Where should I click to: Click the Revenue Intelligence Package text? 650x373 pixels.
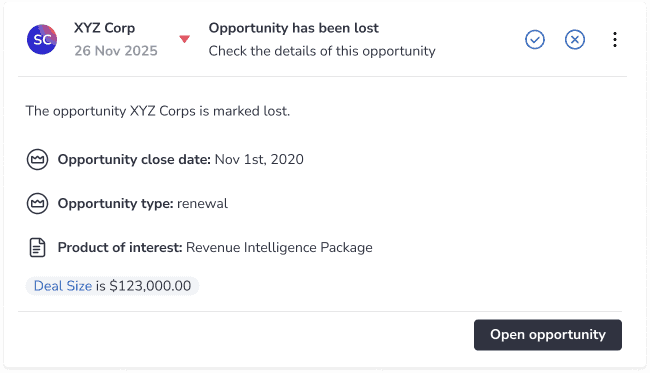pyautogui.click(x=279, y=247)
